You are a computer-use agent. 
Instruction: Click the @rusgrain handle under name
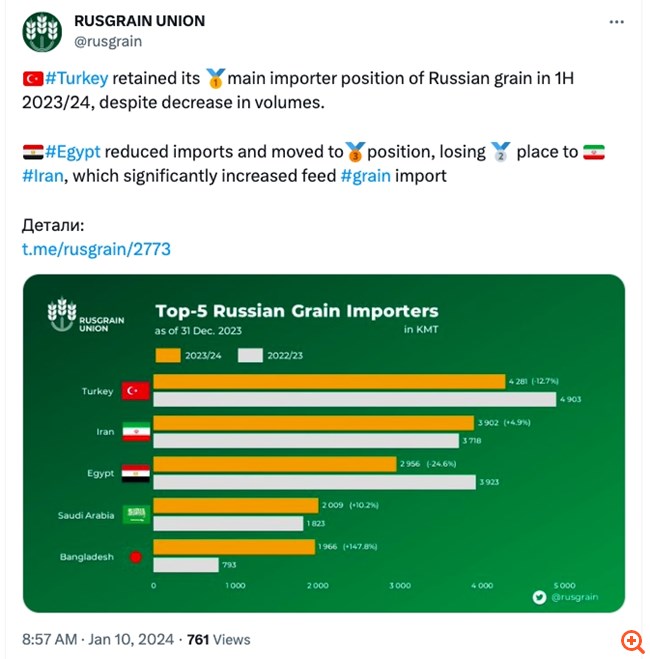pos(108,41)
